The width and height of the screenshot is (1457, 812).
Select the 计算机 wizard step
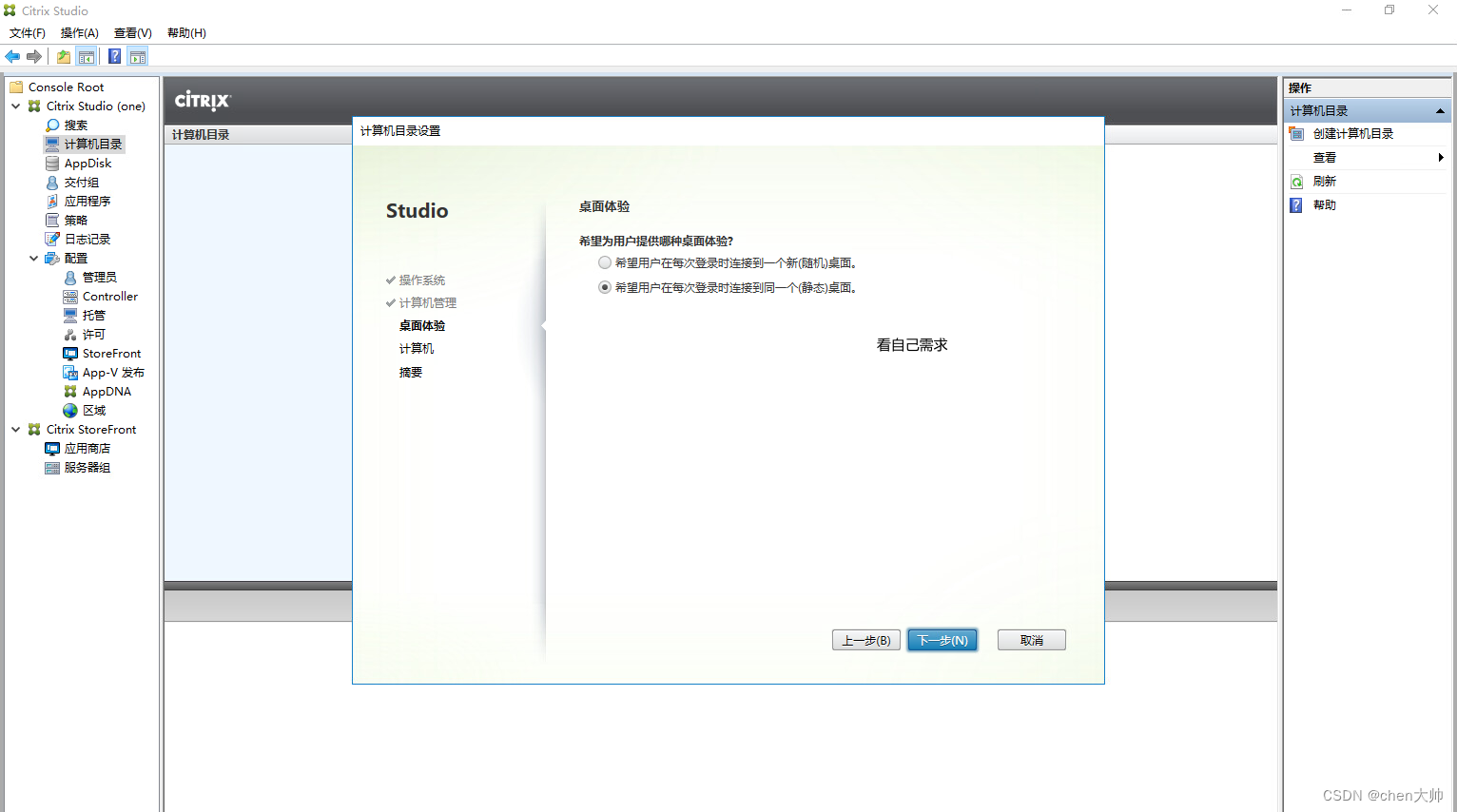(417, 348)
